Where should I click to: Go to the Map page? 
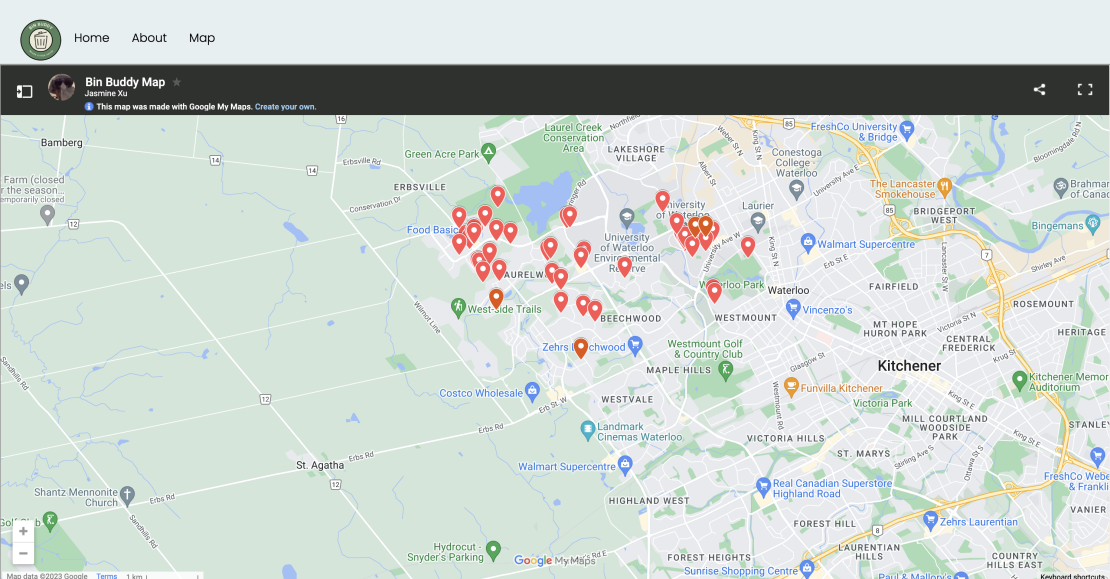click(x=202, y=38)
